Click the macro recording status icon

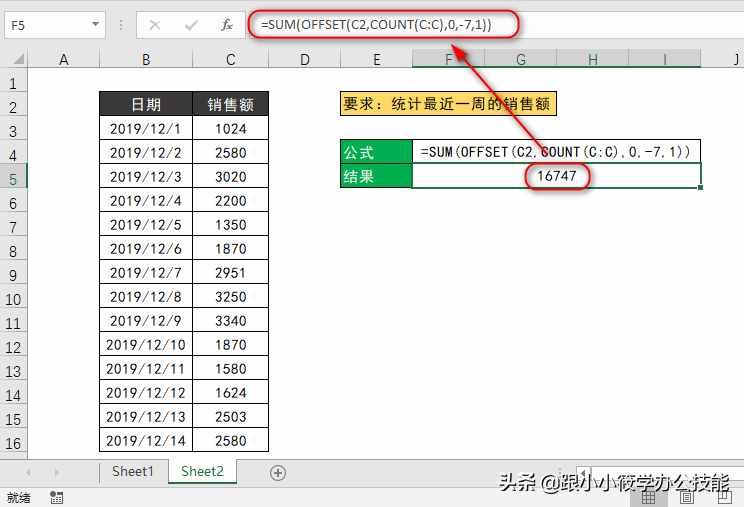(x=56, y=497)
